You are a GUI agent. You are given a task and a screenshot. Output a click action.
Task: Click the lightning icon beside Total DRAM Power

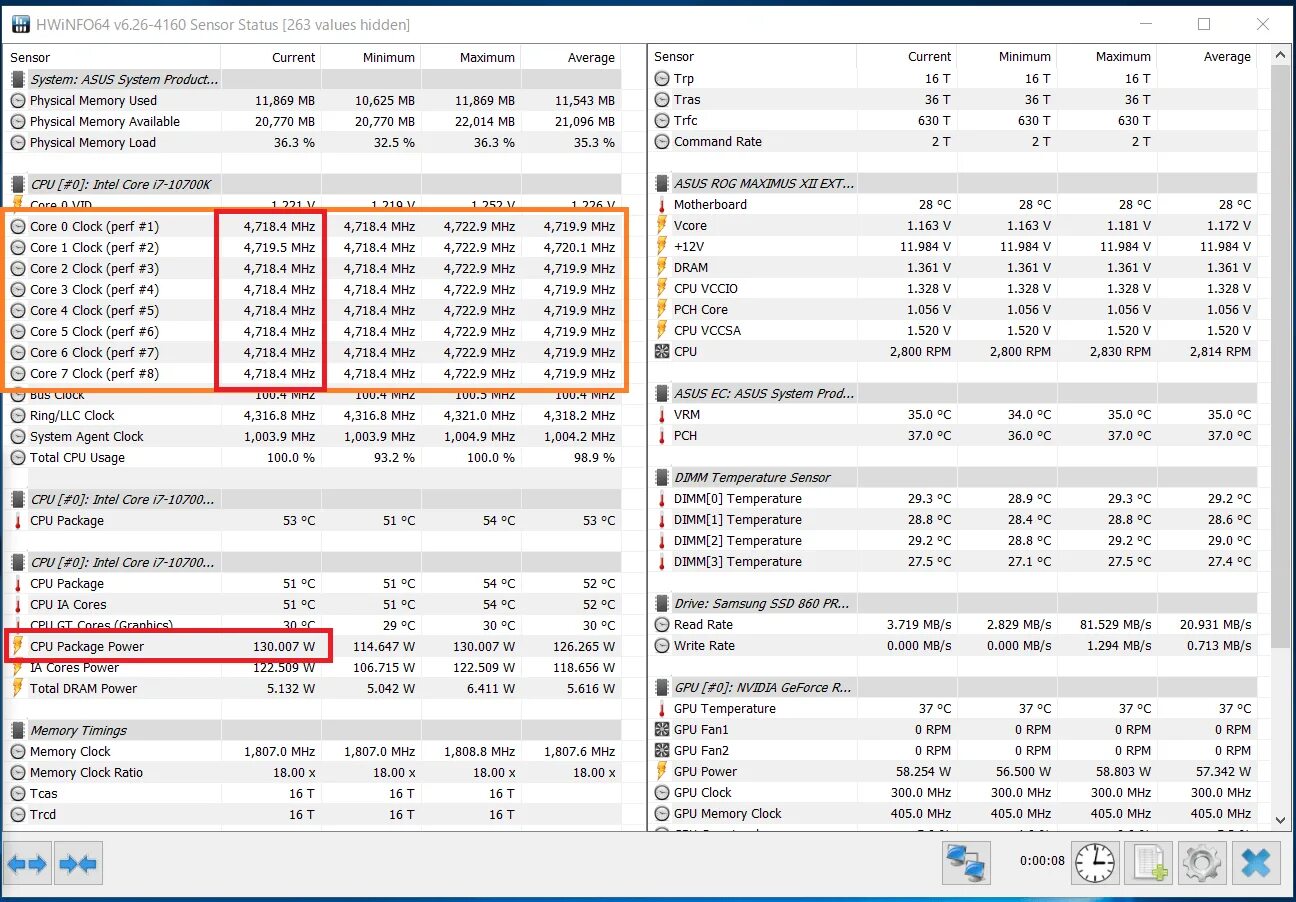[x=17, y=689]
